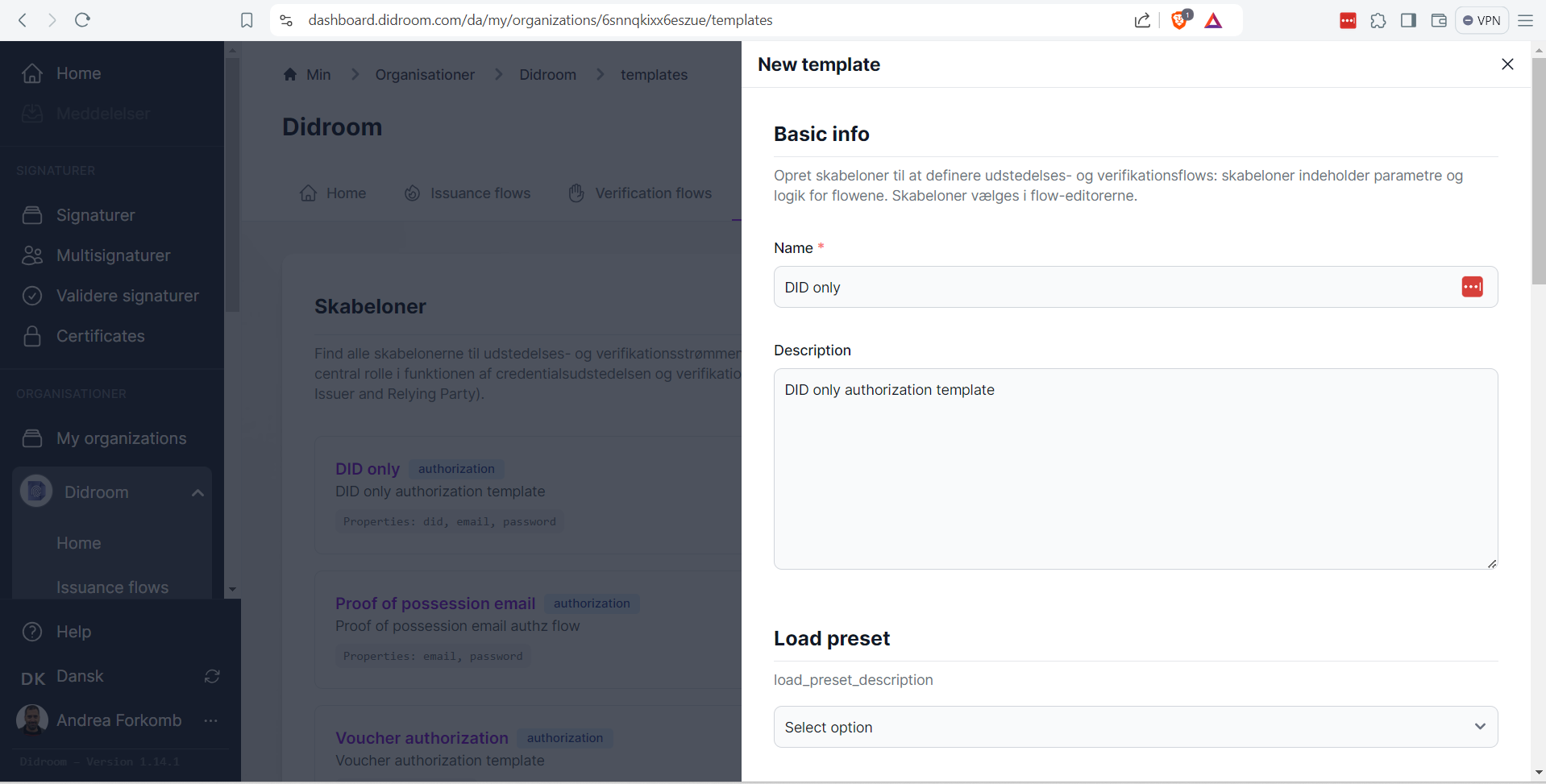Screen dimensions: 1546x784
Task: Bookmark this page with the bookmark icon
Action: [247, 20]
